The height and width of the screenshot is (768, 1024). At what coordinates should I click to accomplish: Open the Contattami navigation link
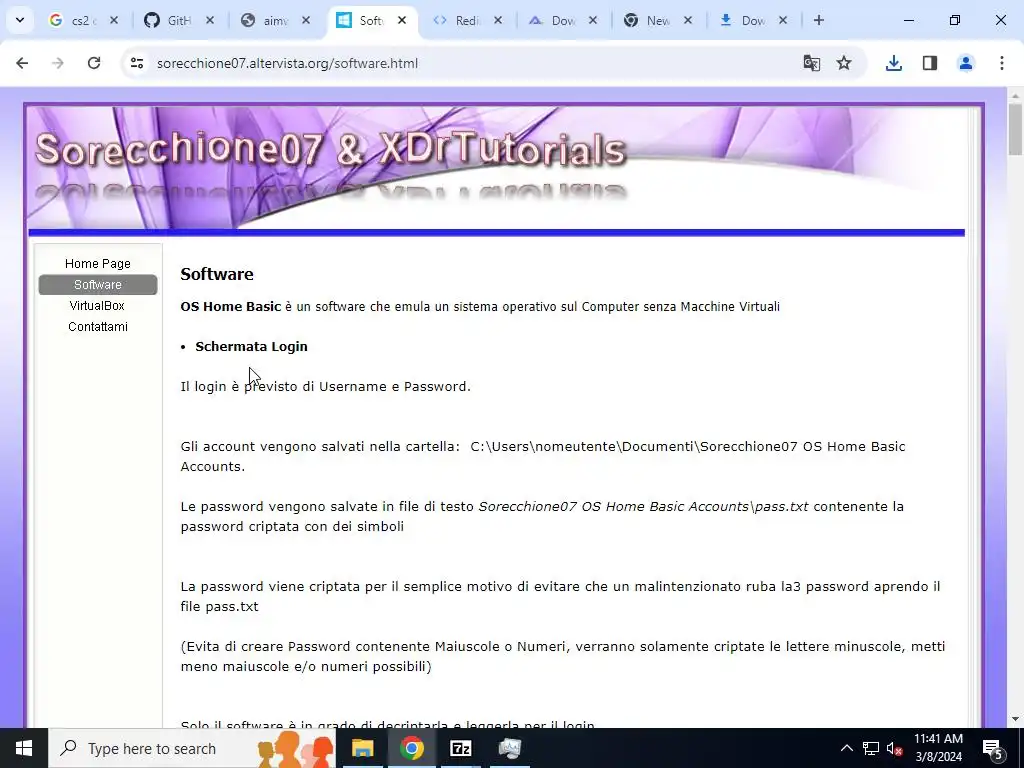[98, 327]
